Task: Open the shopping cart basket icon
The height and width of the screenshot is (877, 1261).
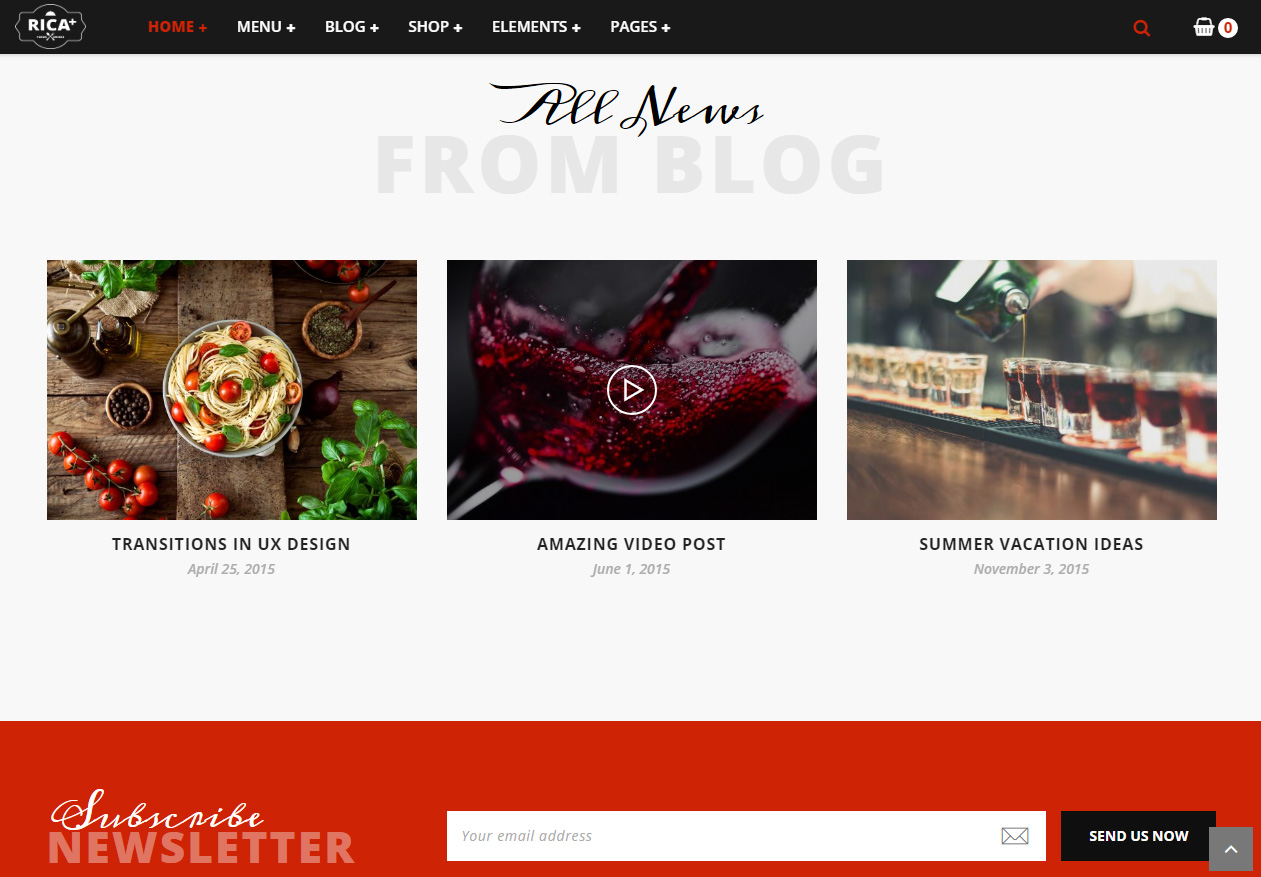Action: pyautogui.click(x=1204, y=27)
